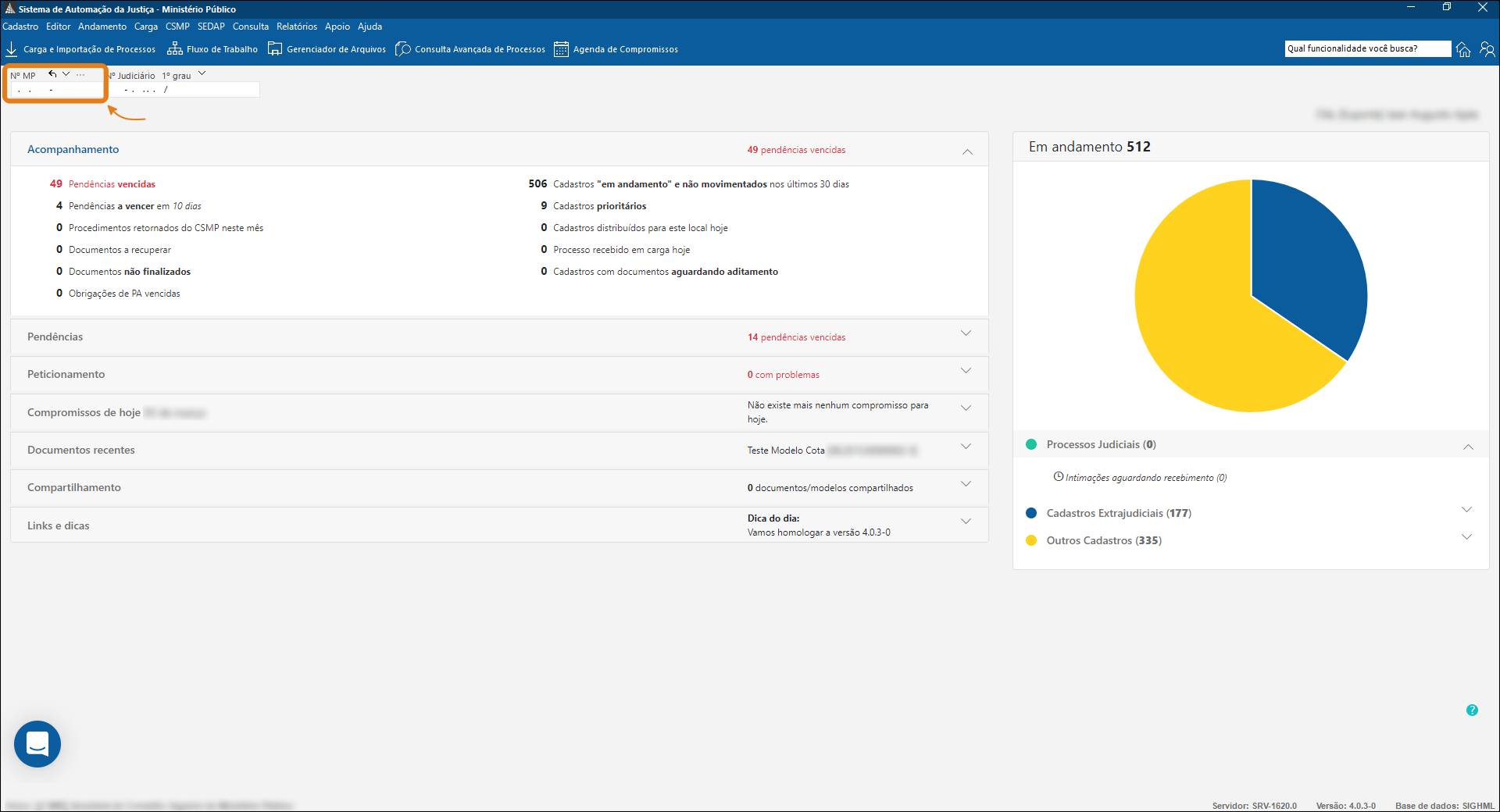Click Processo recebido em carga hoje
The width and height of the screenshot is (1500, 812).
(616, 250)
